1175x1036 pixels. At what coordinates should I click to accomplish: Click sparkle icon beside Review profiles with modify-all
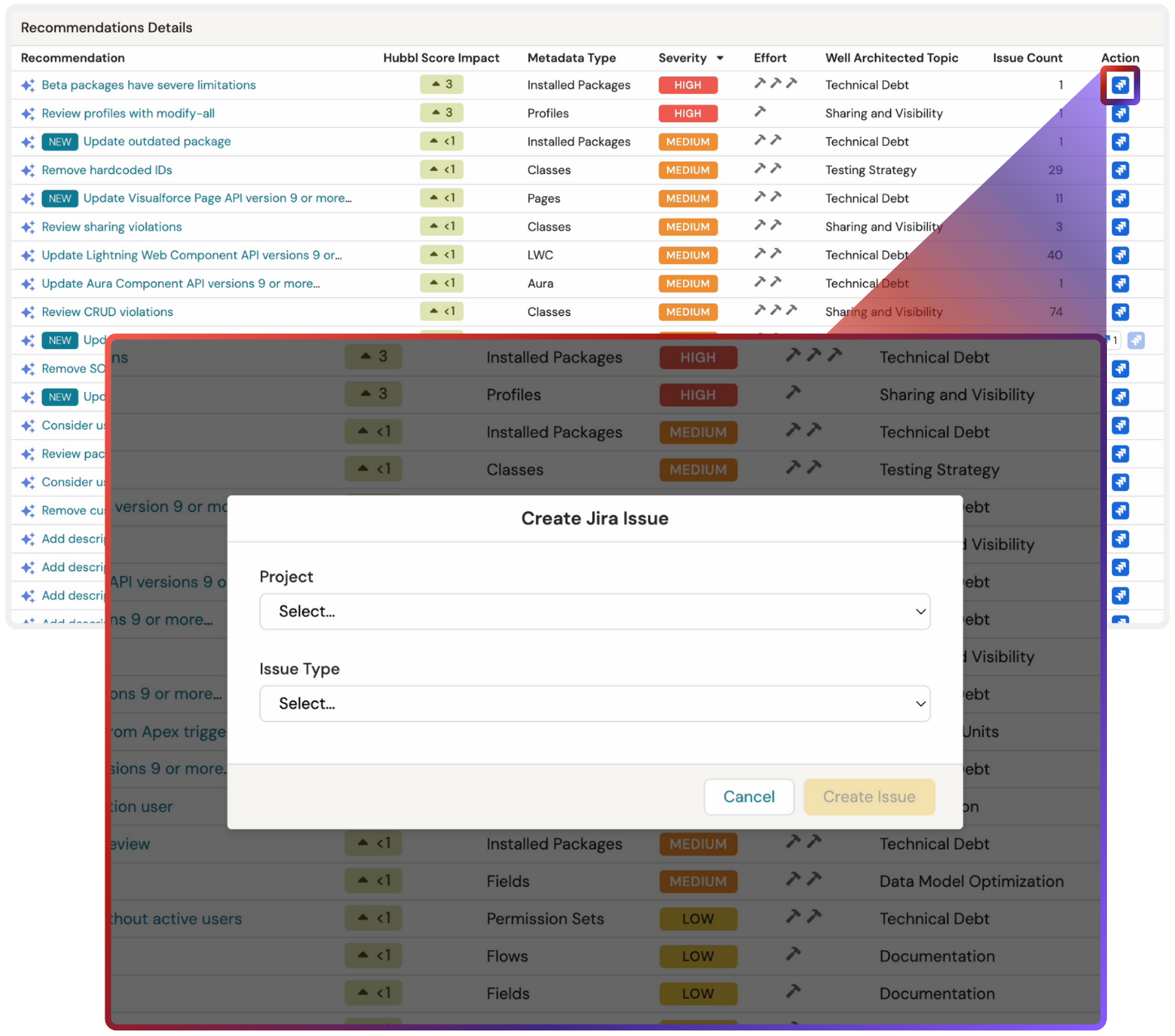[28, 113]
